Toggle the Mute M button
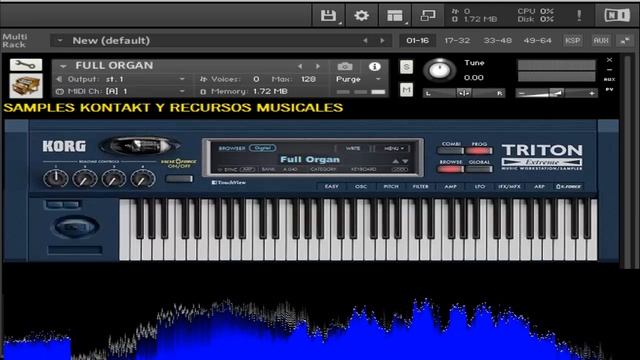The image size is (640, 360). [406, 89]
